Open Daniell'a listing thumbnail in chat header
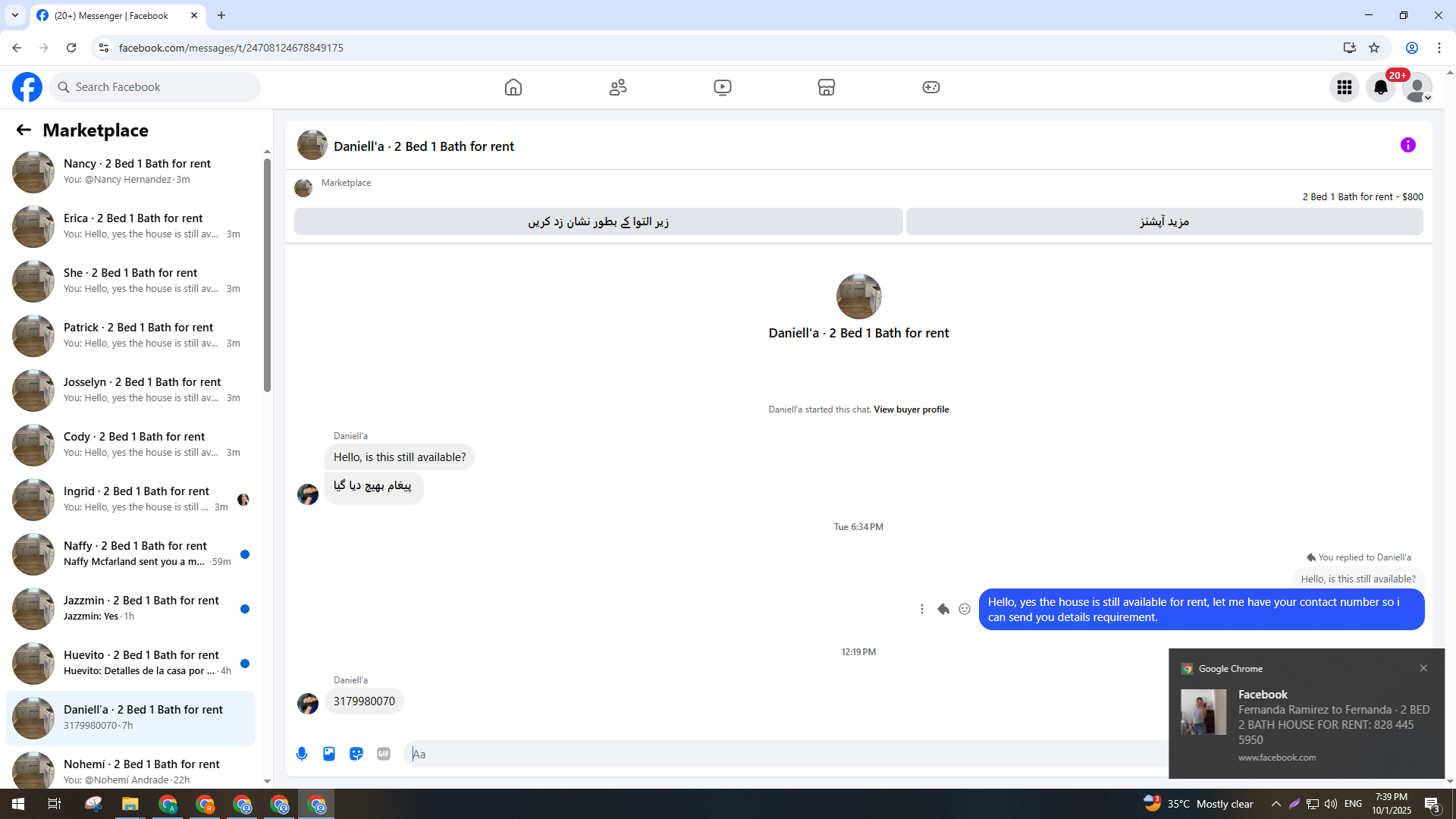1456x819 pixels. [312, 145]
